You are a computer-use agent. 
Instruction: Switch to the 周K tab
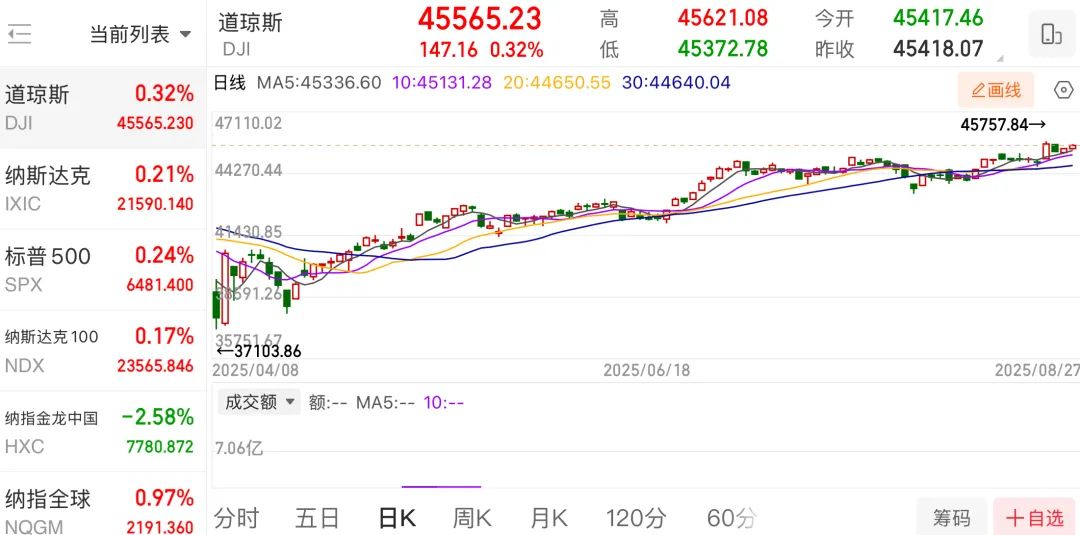472,517
